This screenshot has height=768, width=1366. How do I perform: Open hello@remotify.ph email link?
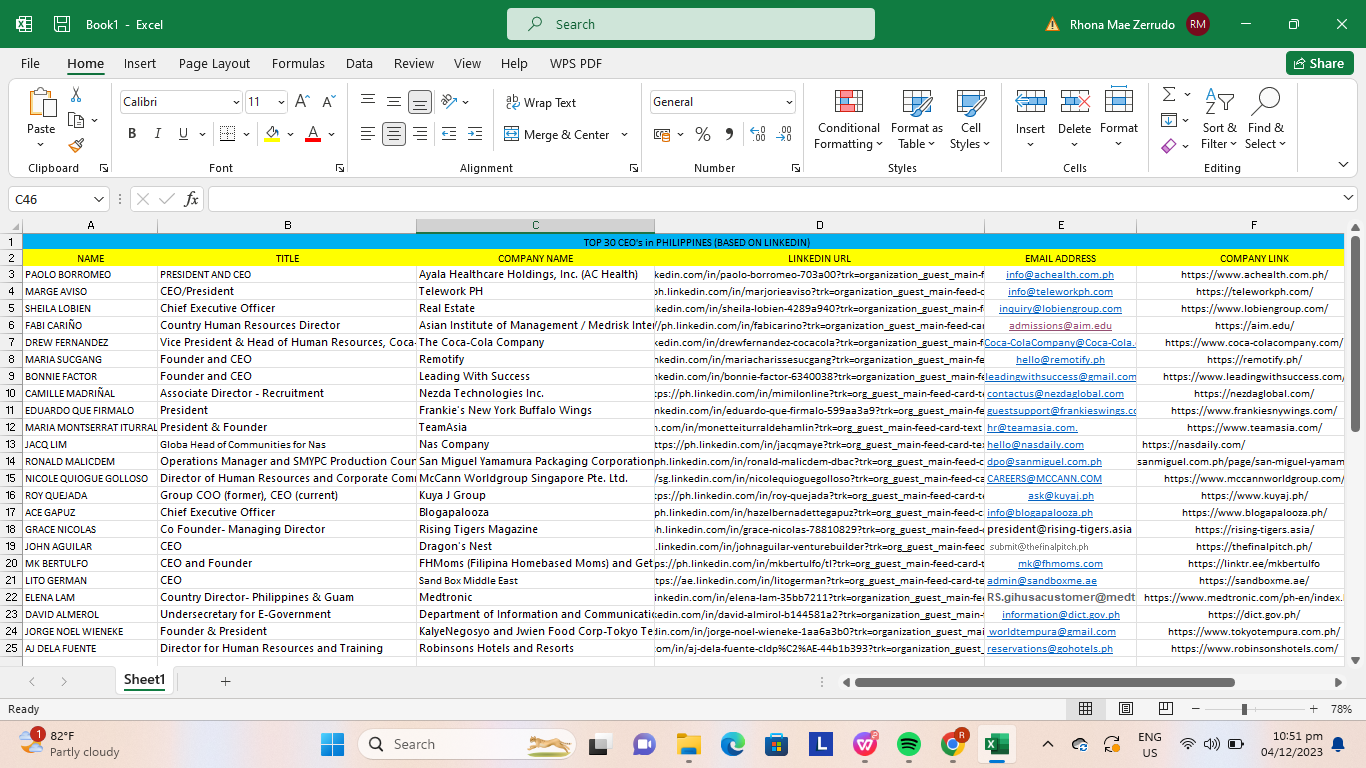(x=1060, y=359)
